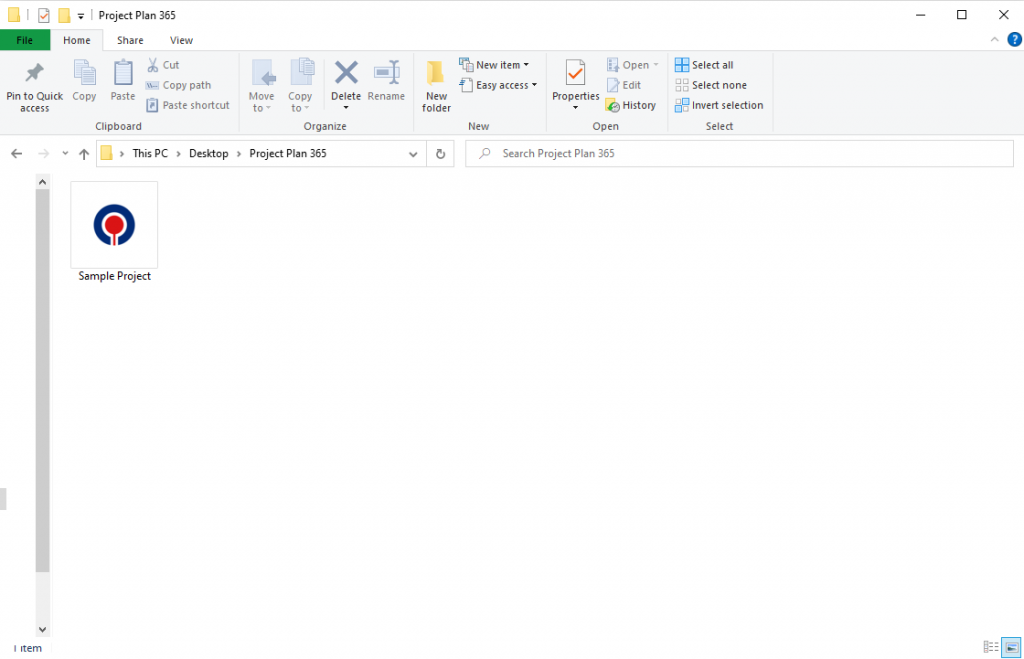The height and width of the screenshot is (659, 1024).
Task: Click Invert selection
Action: [719, 105]
